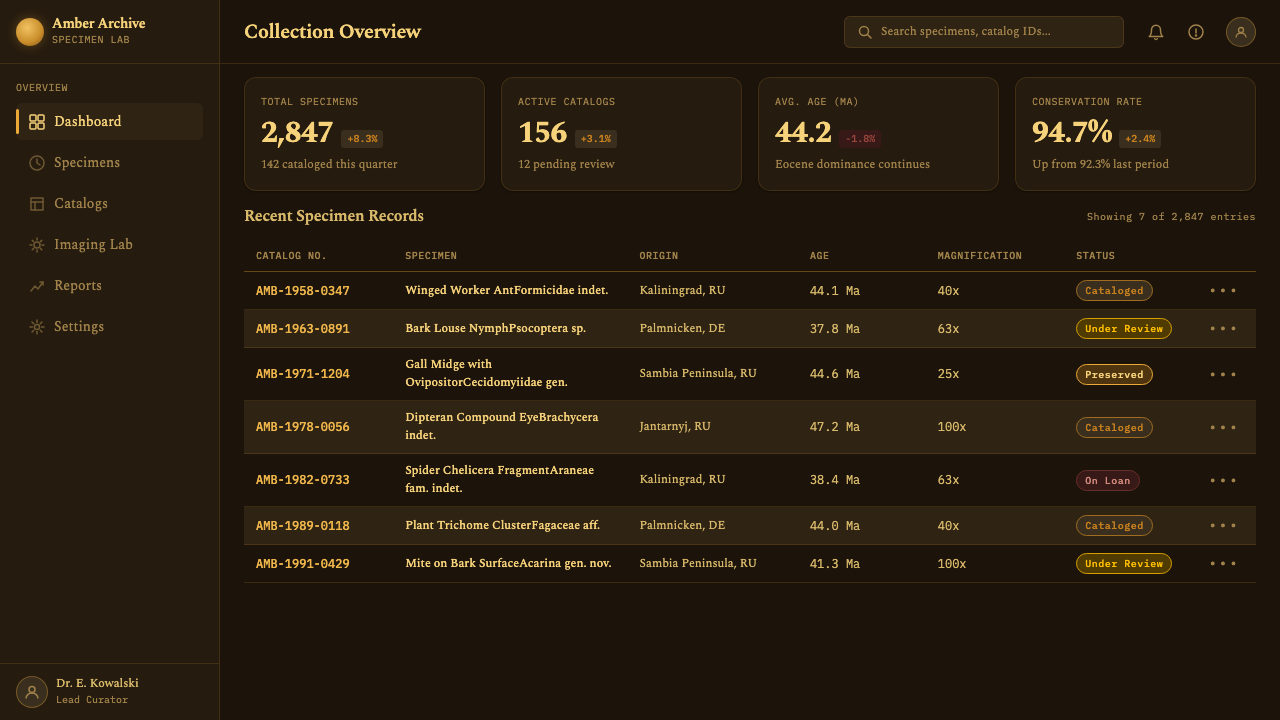
Task: Click "Recent Specimen Records" heading
Action: pyautogui.click(x=334, y=216)
